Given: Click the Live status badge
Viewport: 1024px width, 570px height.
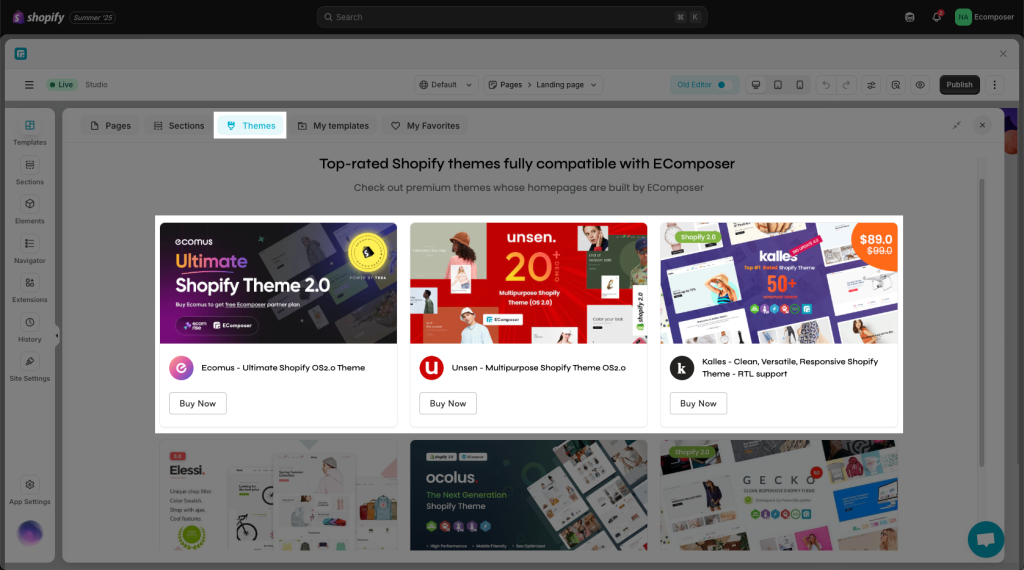Looking at the screenshot, I should coord(61,85).
